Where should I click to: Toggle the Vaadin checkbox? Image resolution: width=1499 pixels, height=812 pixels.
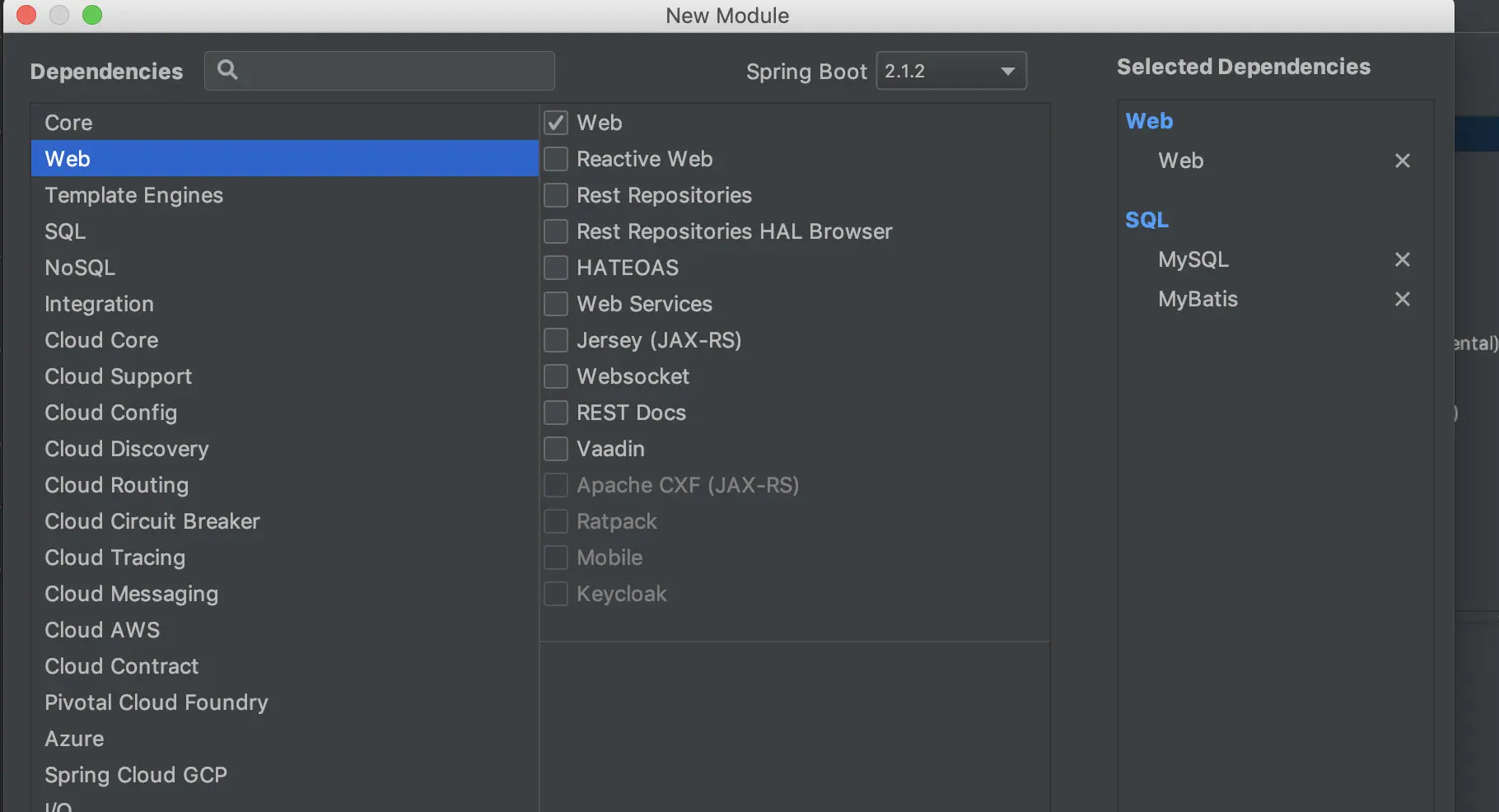pyautogui.click(x=556, y=449)
